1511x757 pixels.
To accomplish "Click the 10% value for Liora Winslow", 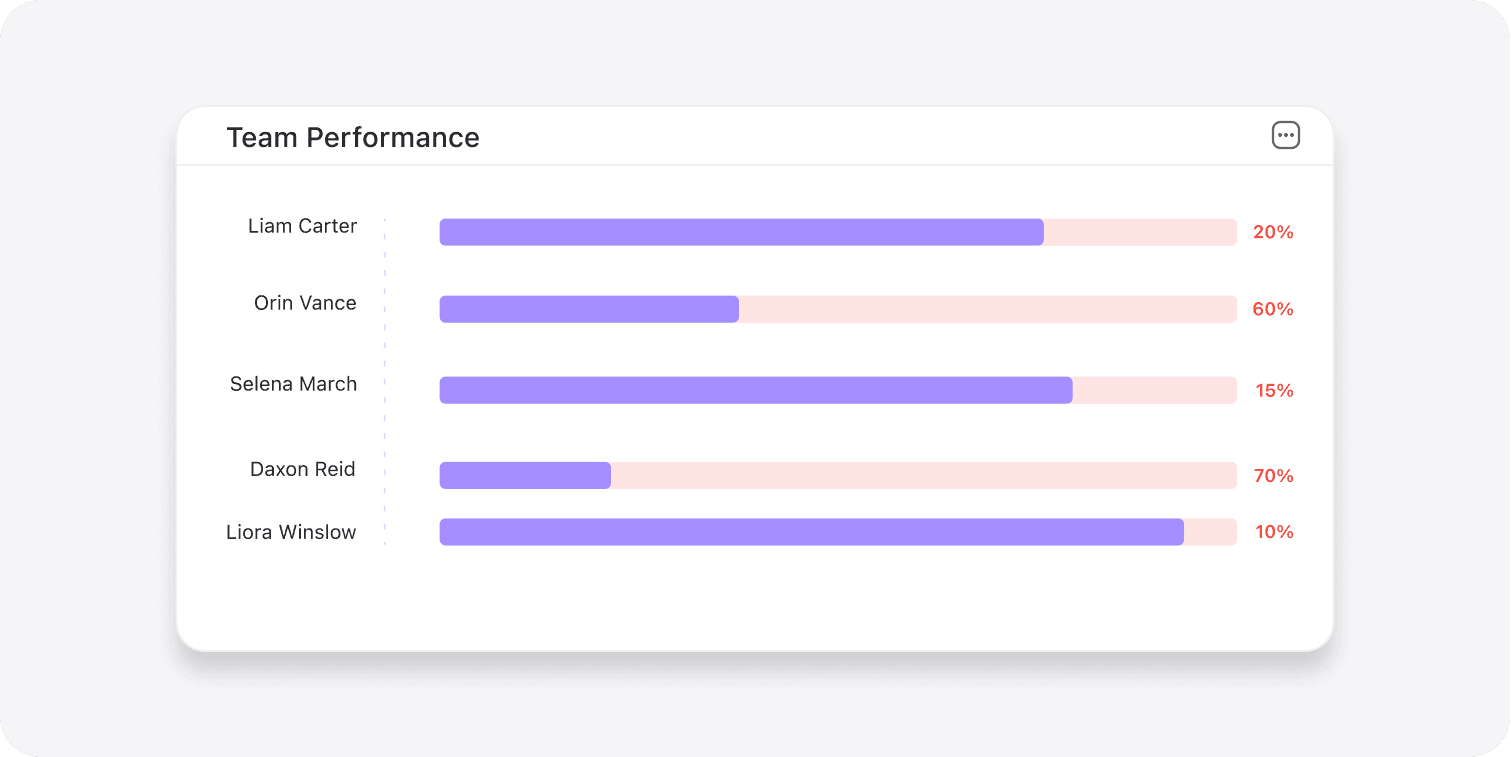I will pyautogui.click(x=1272, y=532).
